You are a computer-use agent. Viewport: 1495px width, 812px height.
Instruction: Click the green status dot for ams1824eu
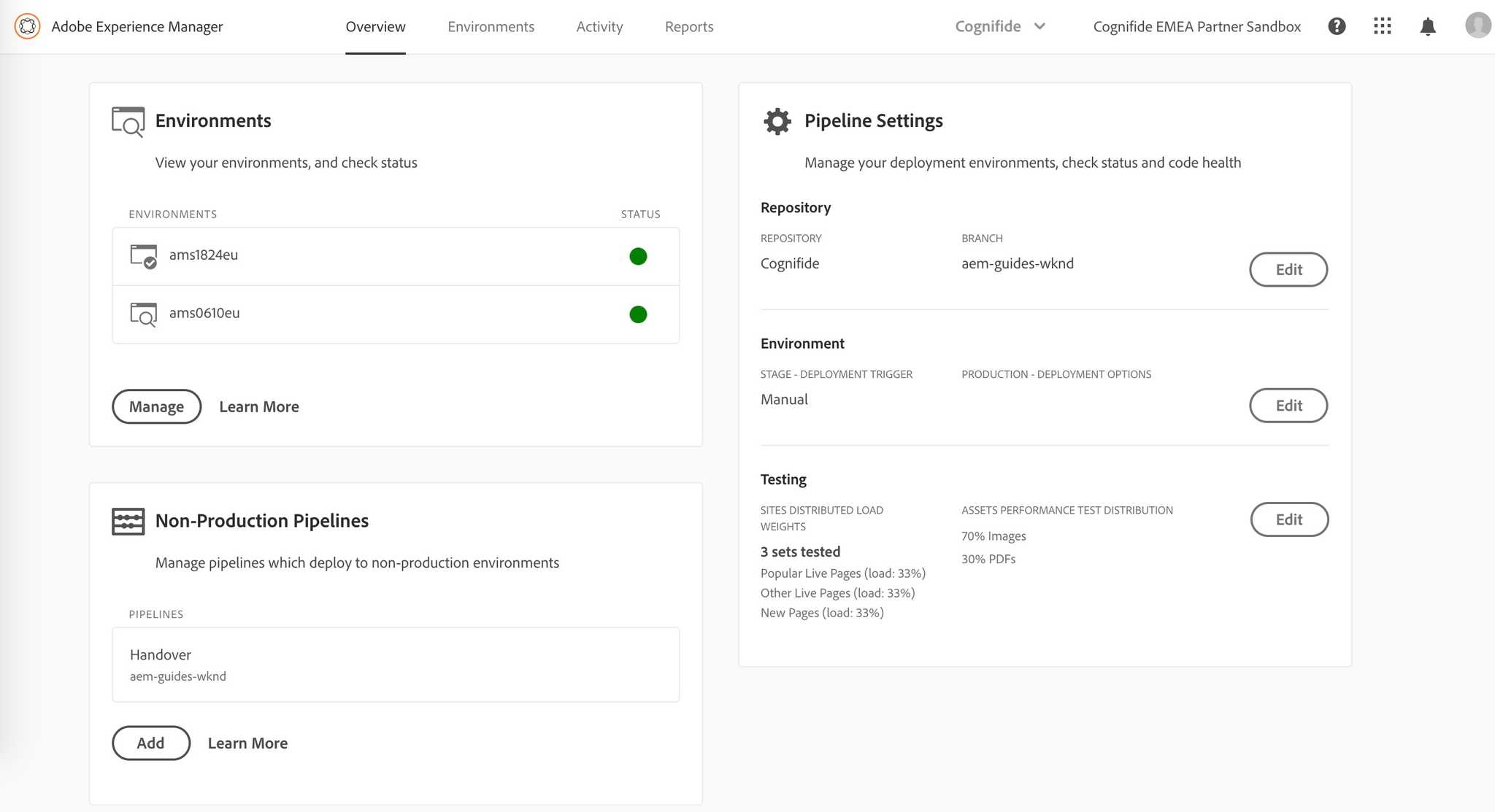pos(638,256)
